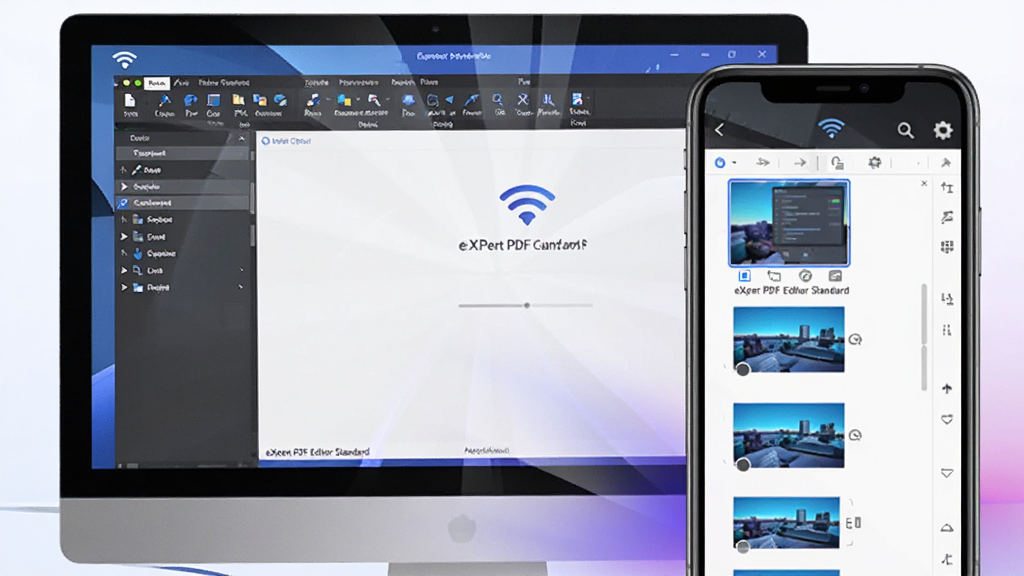The width and height of the screenshot is (1024, 576).
Task: Open chevron at right of magnifier-page sidebar row
Action: (x=241, y=270)
